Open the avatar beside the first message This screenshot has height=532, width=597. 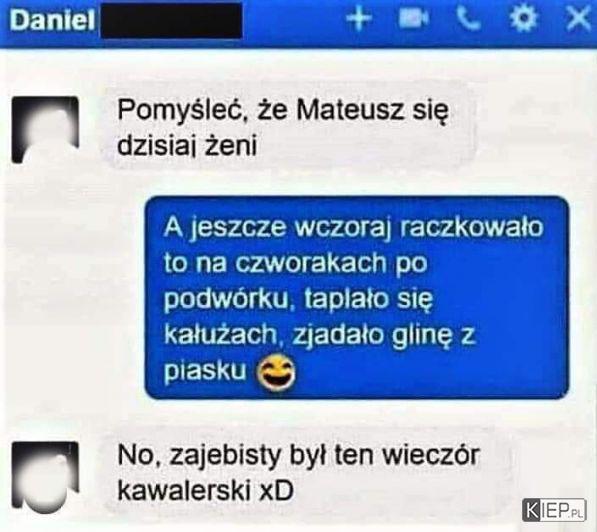(45, 130)
